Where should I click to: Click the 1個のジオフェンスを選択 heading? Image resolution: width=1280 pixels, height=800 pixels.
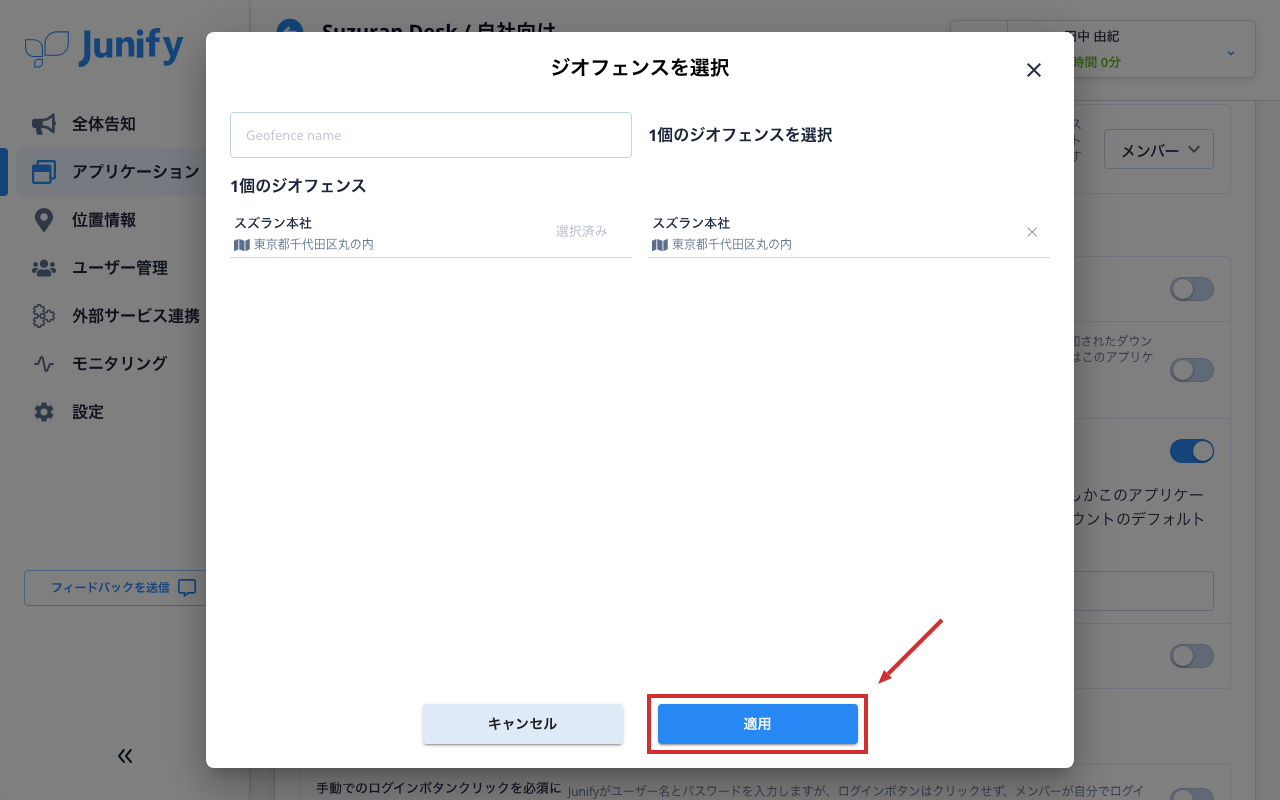740,135
